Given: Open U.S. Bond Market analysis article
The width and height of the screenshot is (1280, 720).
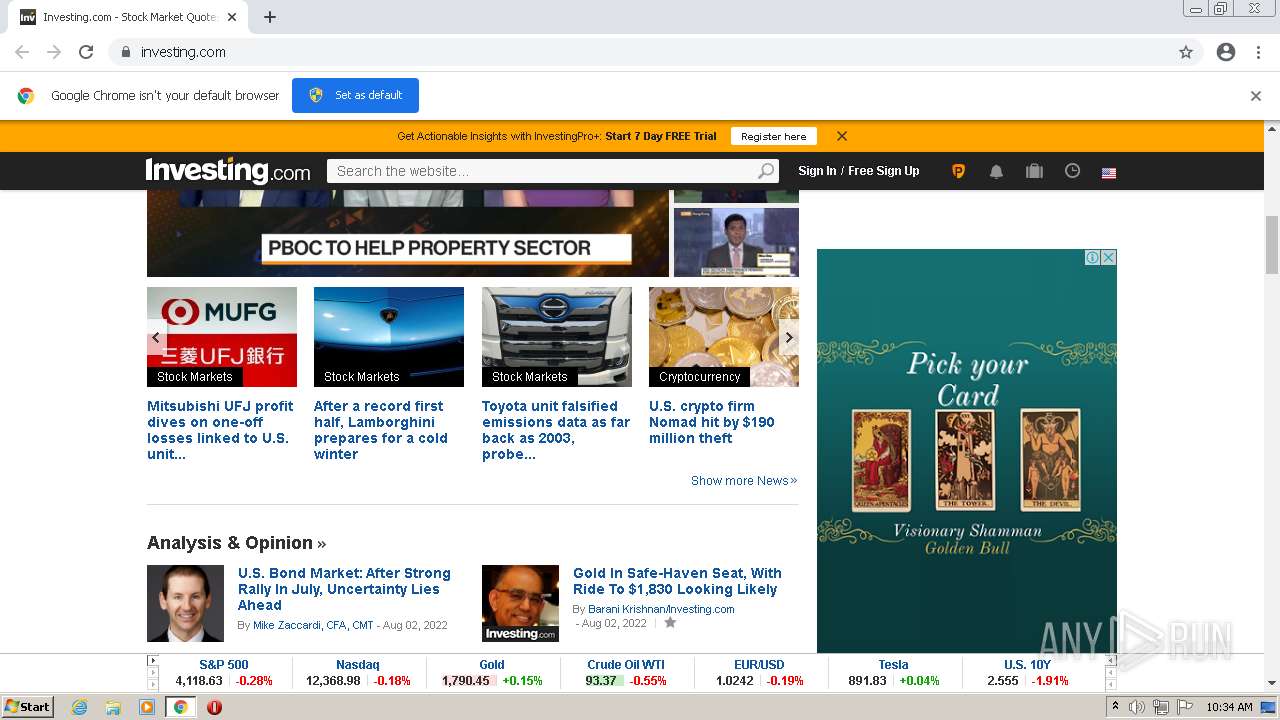Looking at the screenshot, I should pyautogui.click(x=344, y=589).
